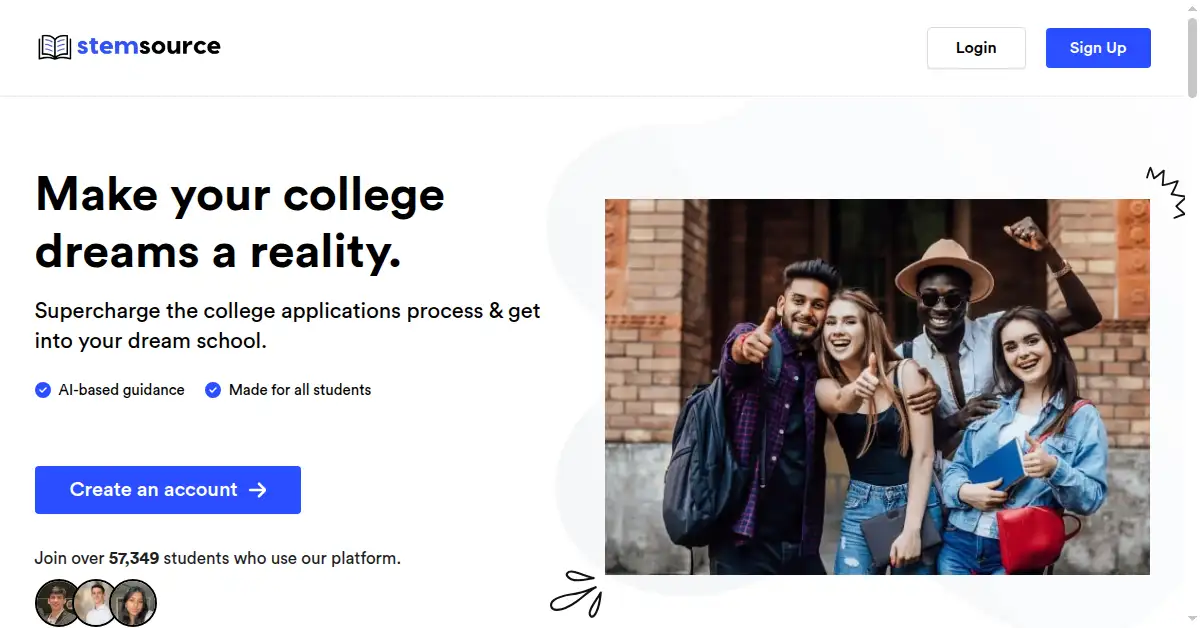Screen dimensions: 1200x628
Task: Click the zigzag doodle at photo's top-right corner
Action: pos(1166,192)
